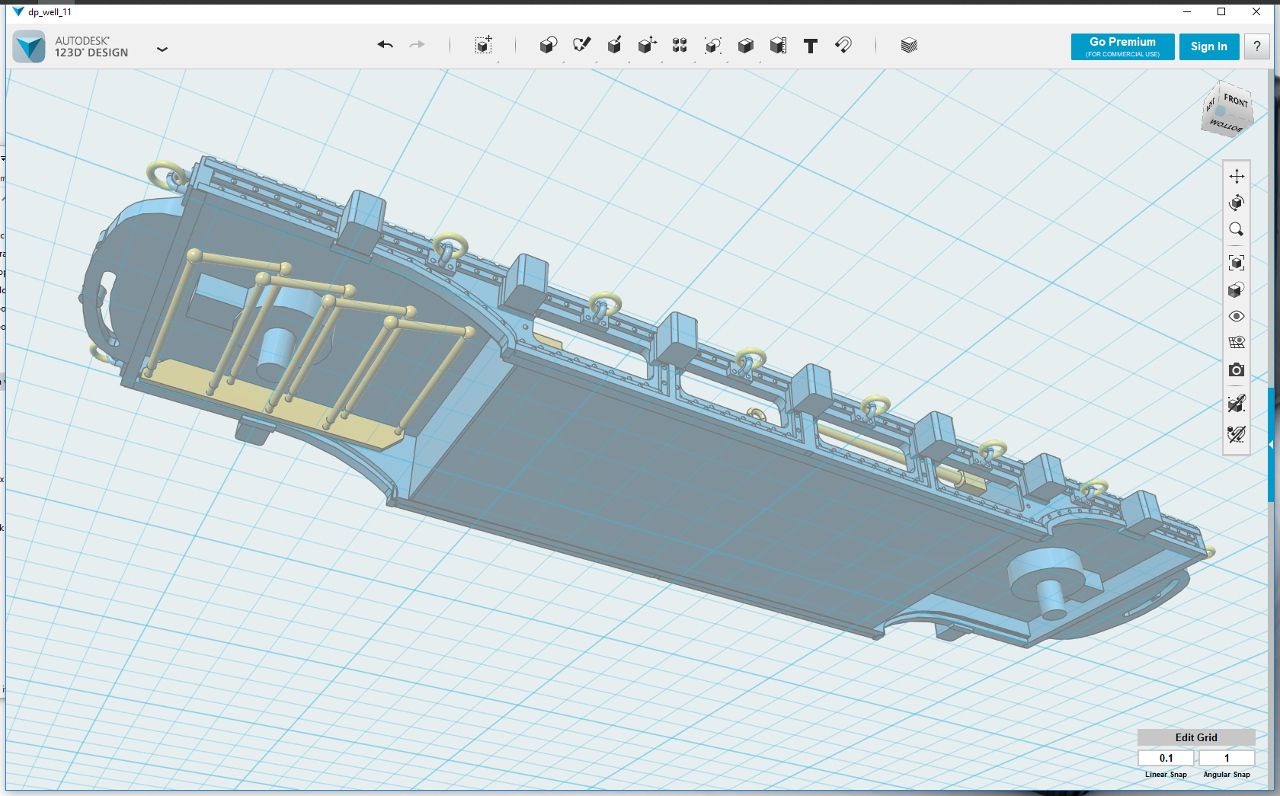The height and width of the screenshot is (796, 1280).
Task: Toggle solids visibility with the eye icon
Action: (1236, 316)
